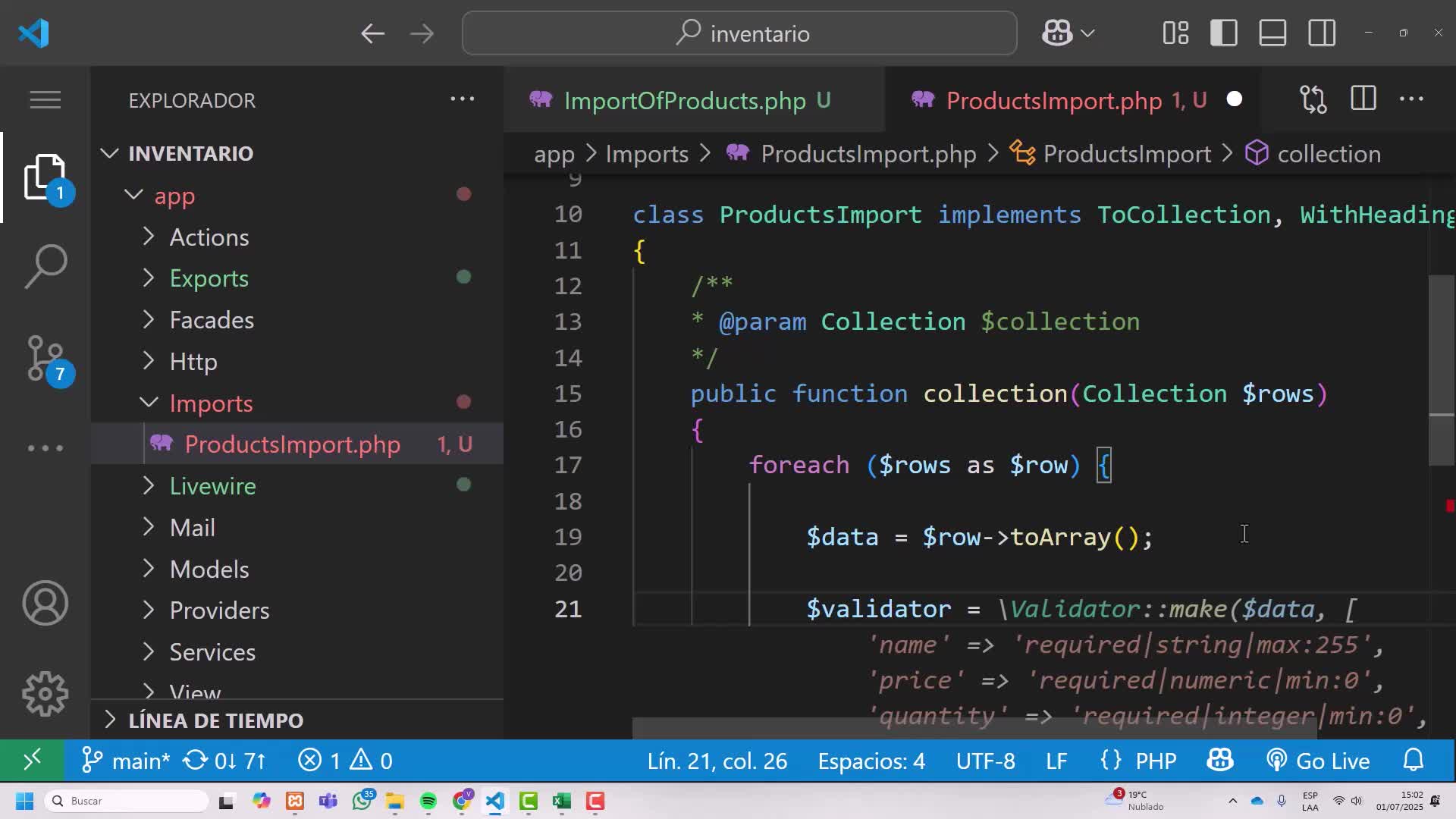Go forward using the right arrow

click(422, 33)
